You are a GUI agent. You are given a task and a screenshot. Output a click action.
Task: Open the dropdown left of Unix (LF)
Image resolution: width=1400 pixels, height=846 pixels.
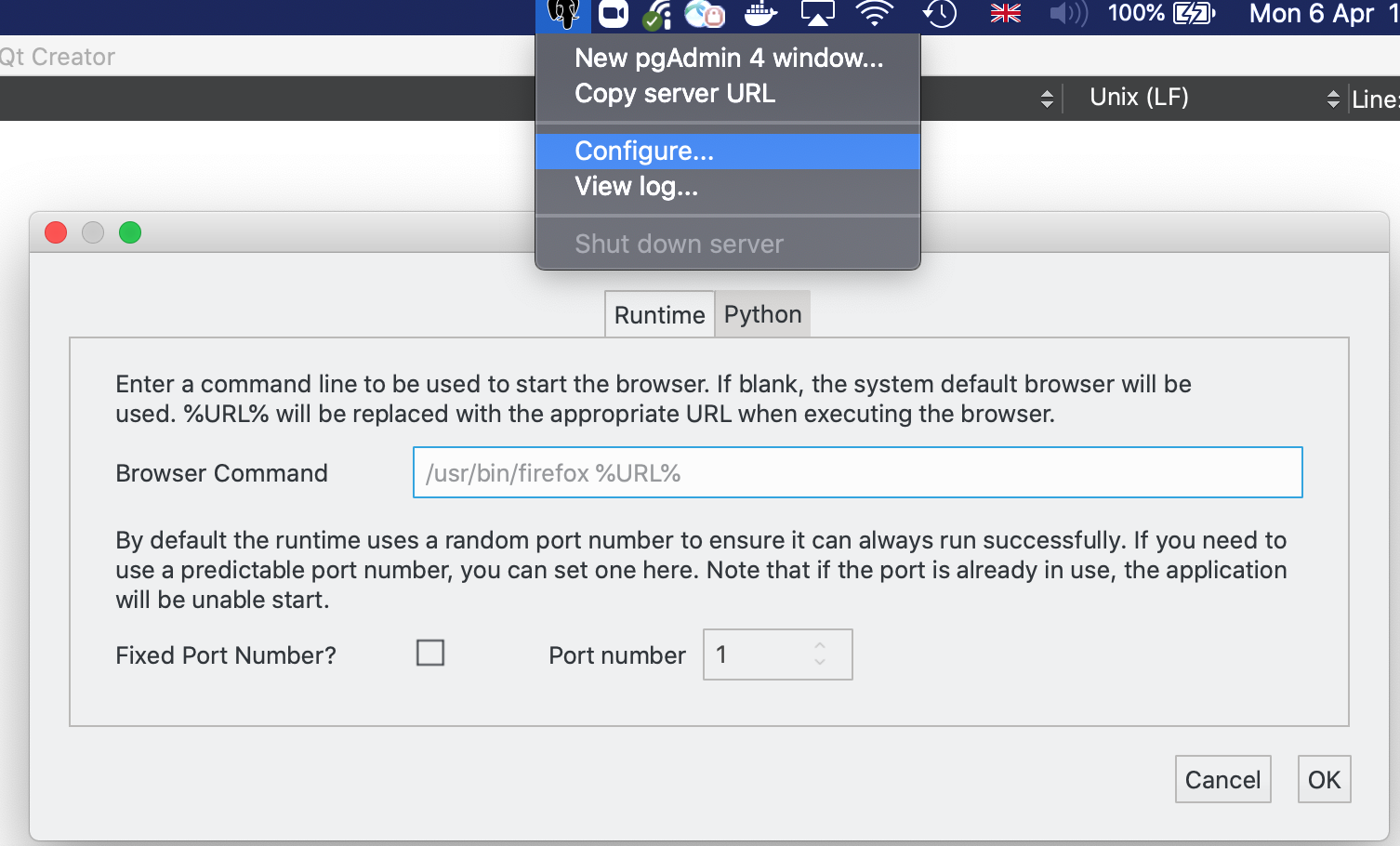pos(1047,99)
